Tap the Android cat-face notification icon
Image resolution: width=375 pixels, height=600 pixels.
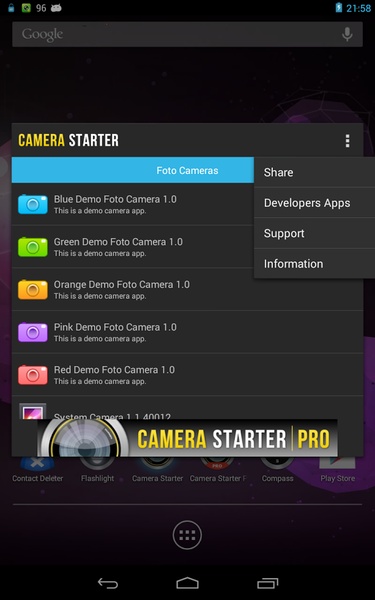coord(56,8)
